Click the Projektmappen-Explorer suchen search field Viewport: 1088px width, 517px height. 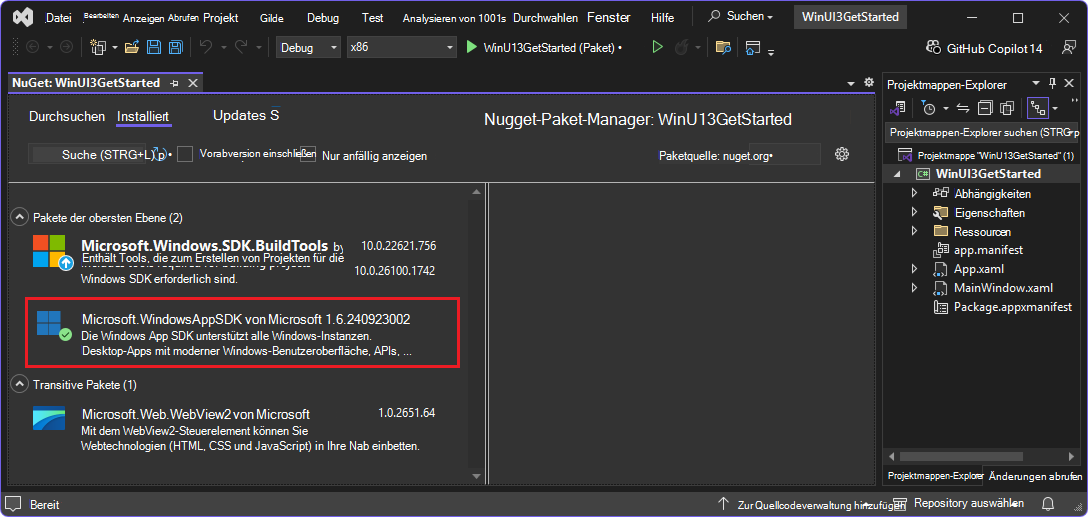tap(982, 131)
